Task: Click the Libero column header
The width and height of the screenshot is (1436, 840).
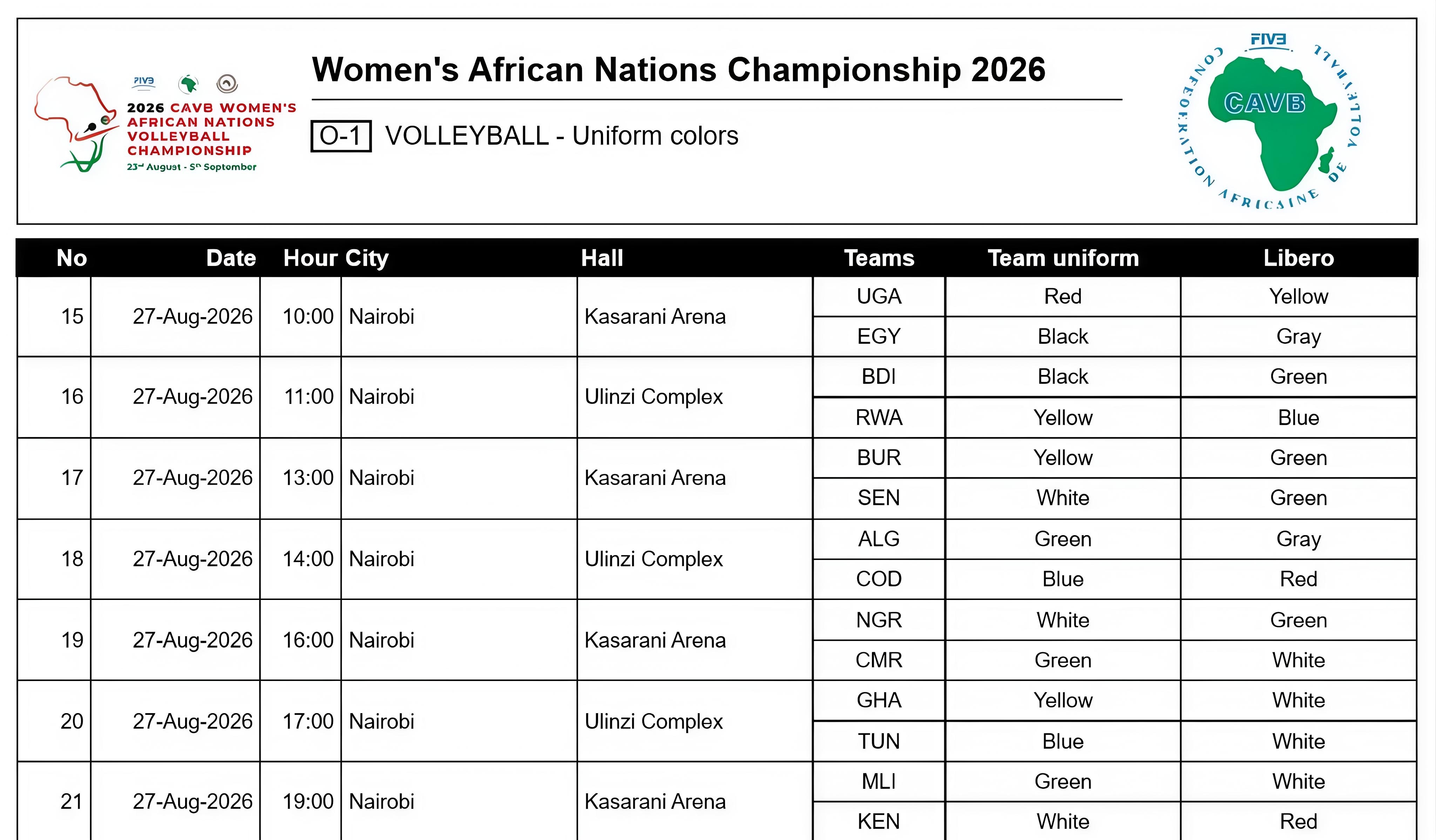Action: (1299, 258)
